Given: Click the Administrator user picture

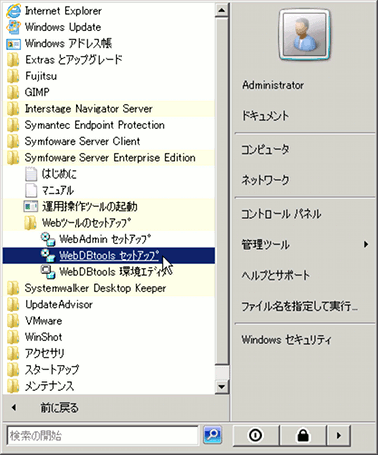Looking at the screenshot, I should tap(304, 35).
